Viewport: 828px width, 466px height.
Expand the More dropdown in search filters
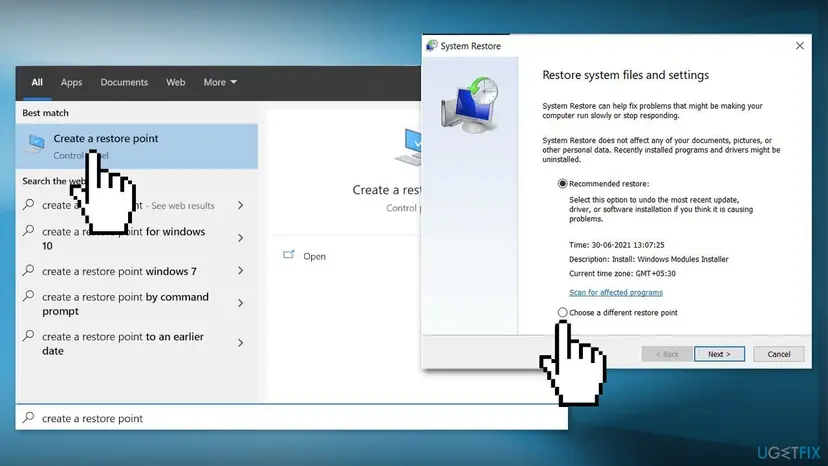pyautogui.click(x=220, y=82)
